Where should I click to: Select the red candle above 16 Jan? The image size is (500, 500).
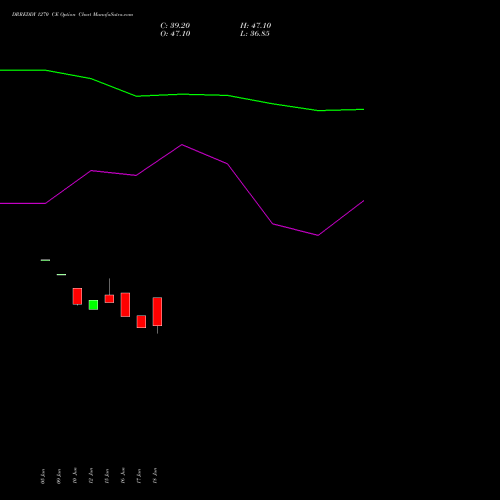click(x=125, y=305)
